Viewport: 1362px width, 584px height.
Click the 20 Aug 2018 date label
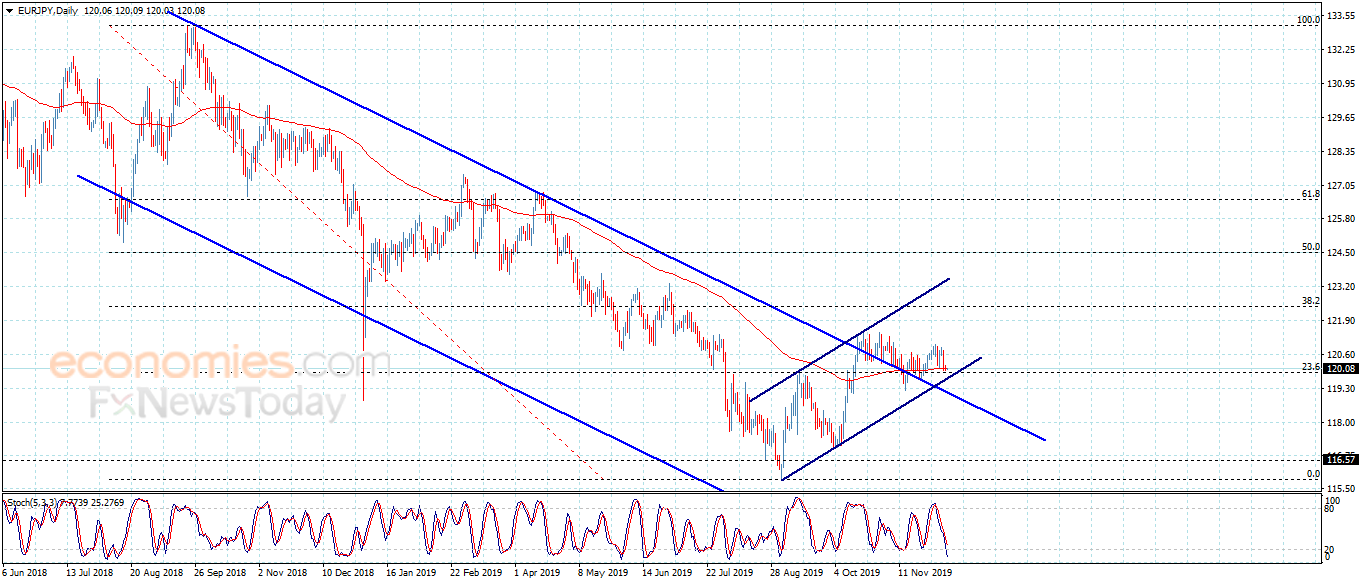point(155,574)
